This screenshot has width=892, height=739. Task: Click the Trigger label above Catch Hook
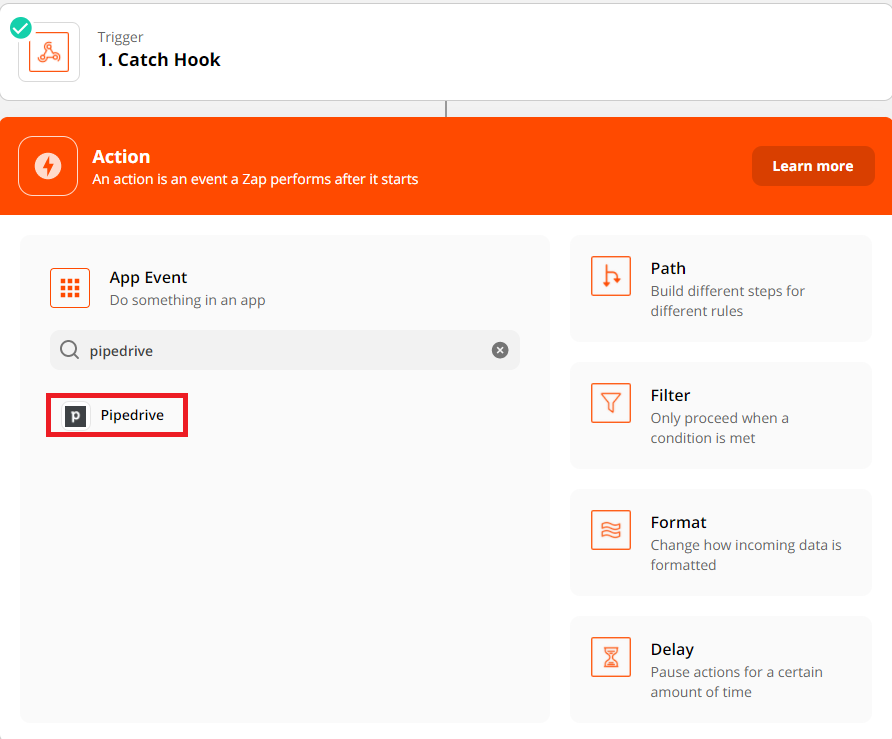120,37
